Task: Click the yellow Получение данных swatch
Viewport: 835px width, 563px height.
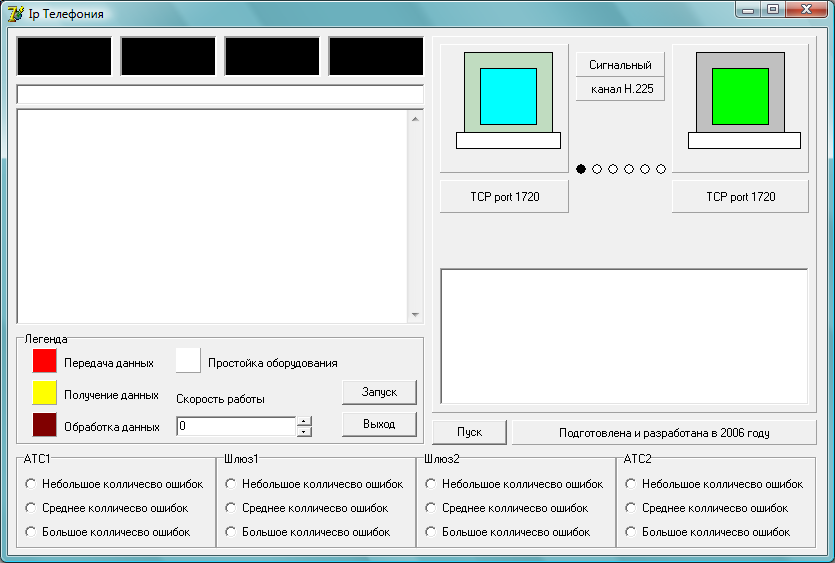Action: [x=45, y=393]
